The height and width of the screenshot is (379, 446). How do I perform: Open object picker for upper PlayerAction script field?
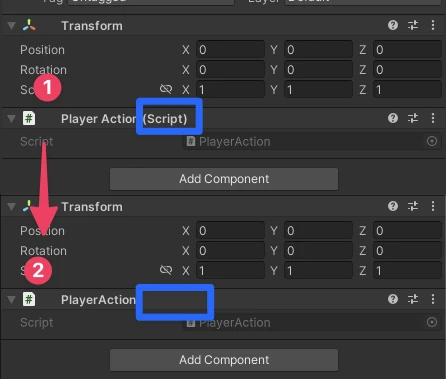pos(432,141)
